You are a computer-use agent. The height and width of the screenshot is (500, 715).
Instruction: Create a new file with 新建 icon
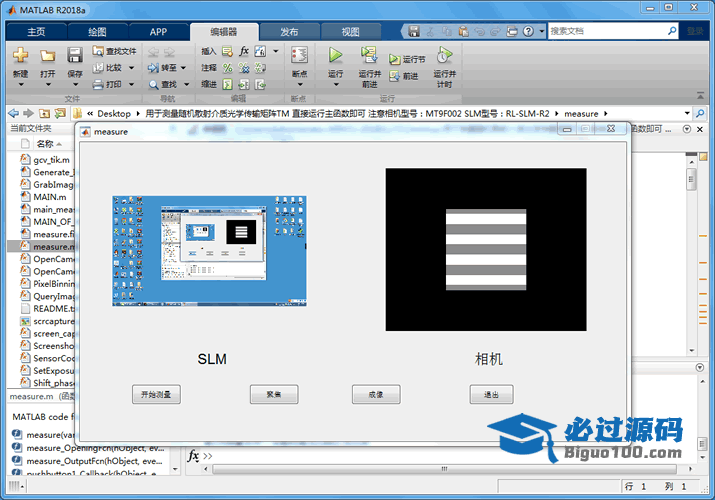tap(20, 55)
